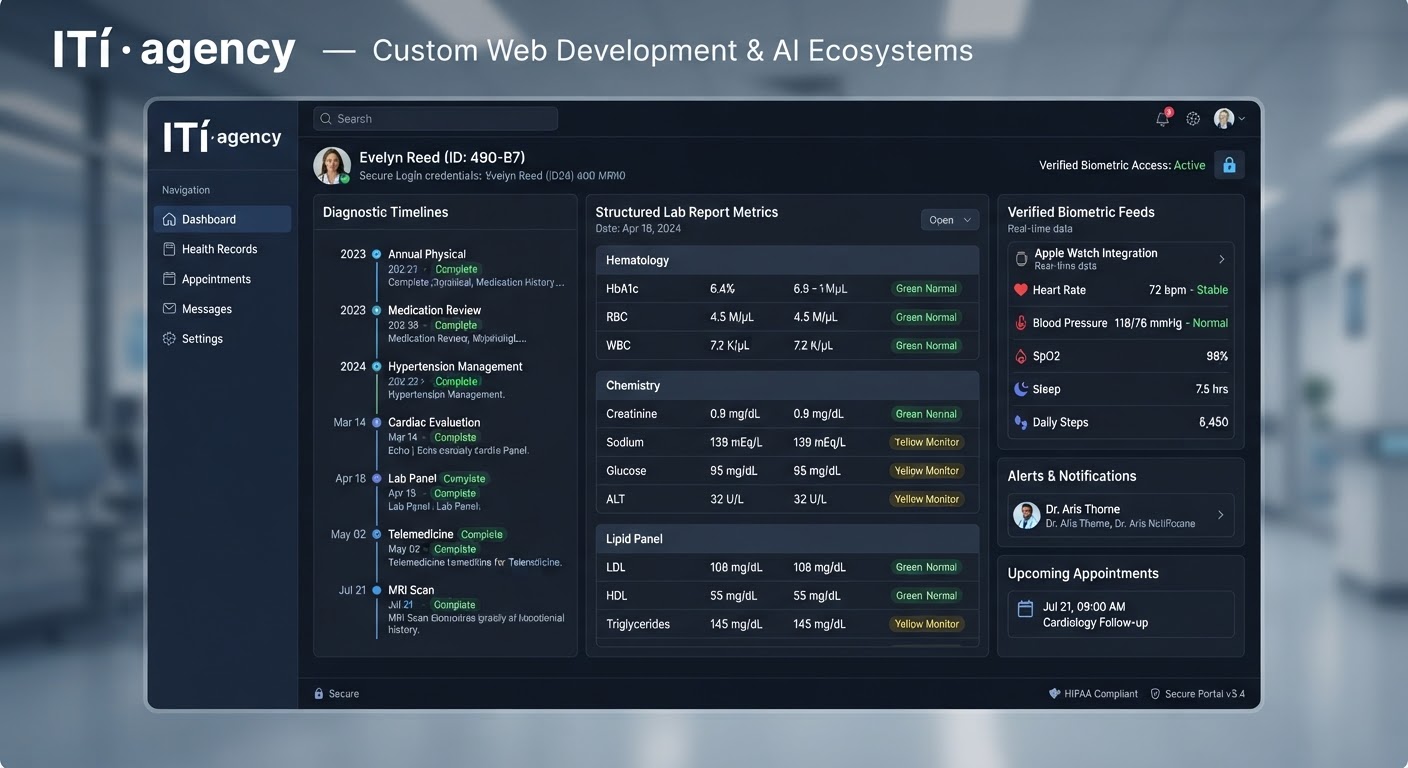Click the Green Normal badge for HbA1c
The width and height of the screenshot is (1408, 768).
(926, 289)
